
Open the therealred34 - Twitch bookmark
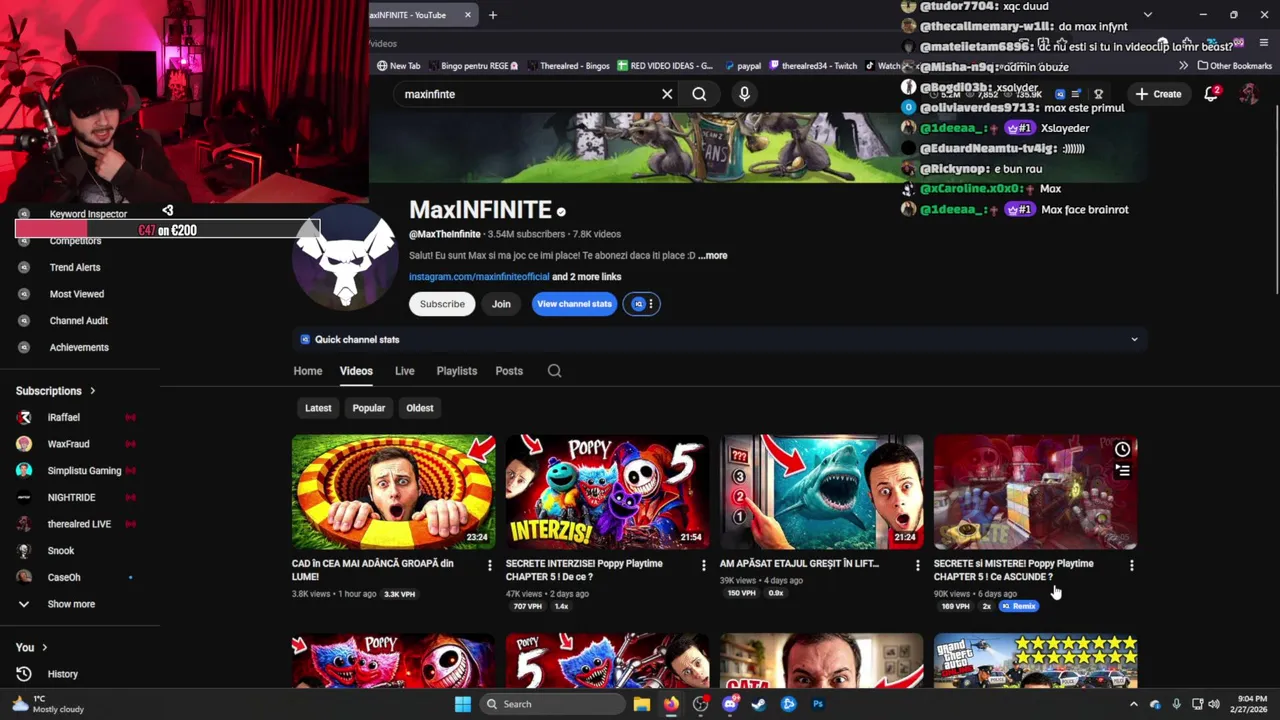(812, 66)
